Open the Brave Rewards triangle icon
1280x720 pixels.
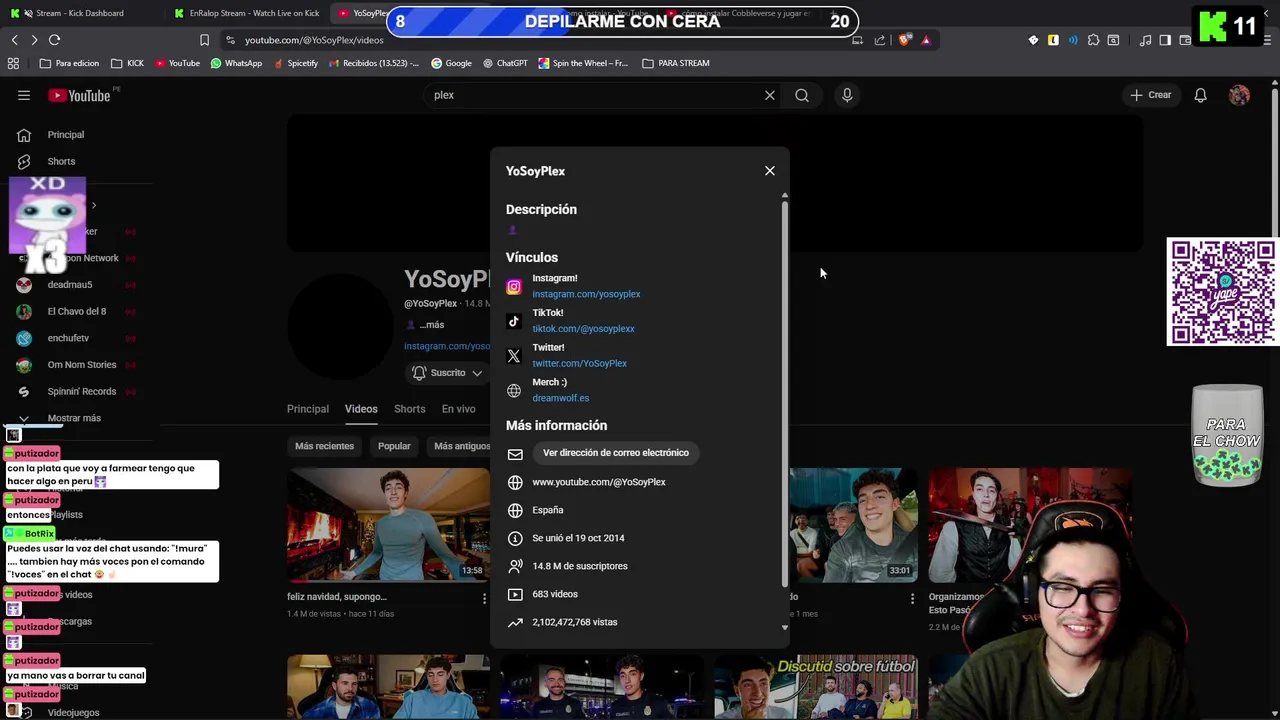[926, 40]
